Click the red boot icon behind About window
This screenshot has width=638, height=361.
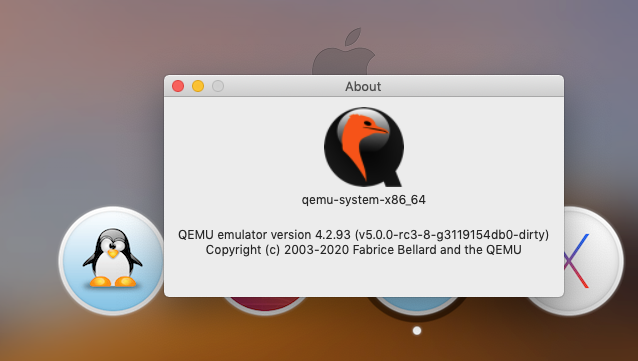pos(265,306)
